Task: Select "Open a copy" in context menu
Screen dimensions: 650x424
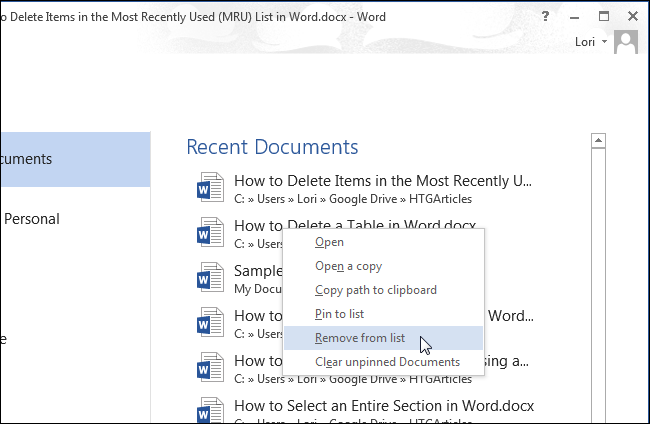Action: (348, 266)
